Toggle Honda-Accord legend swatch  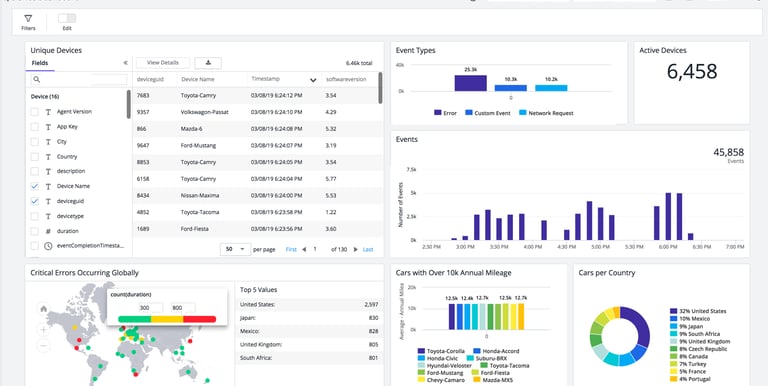pos(477,351)
